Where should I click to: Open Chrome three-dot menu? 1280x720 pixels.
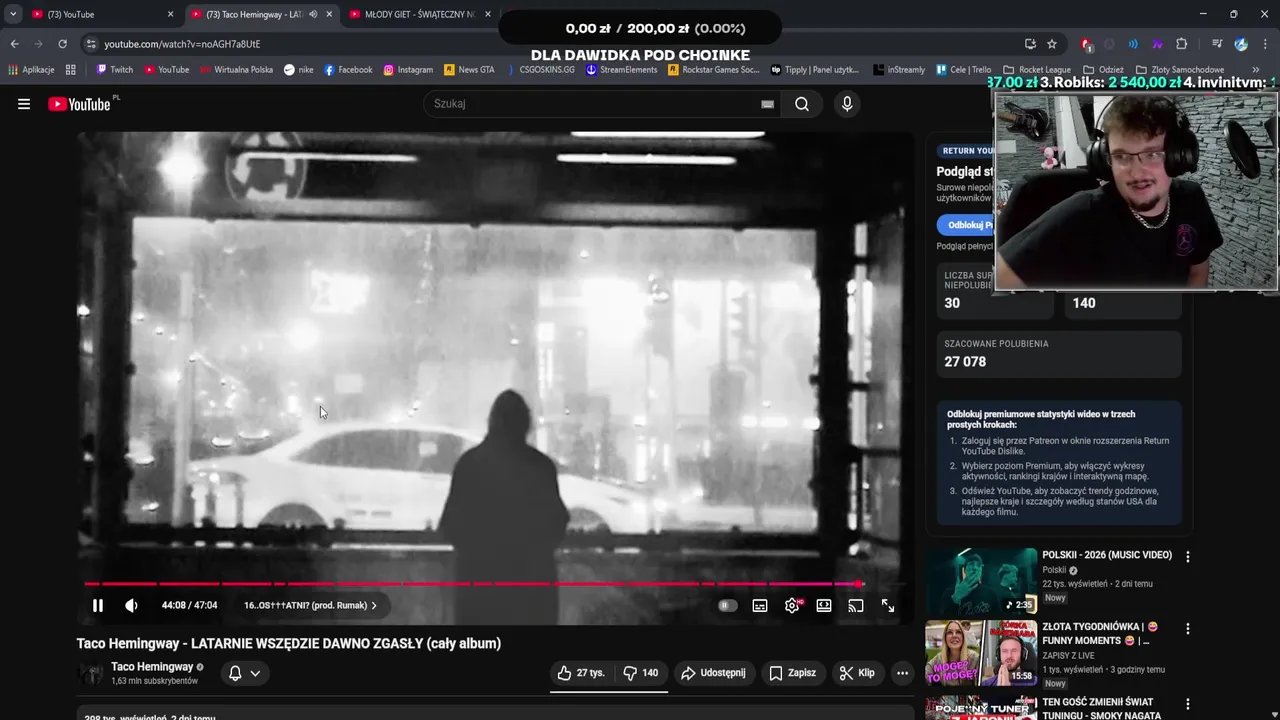click(1266, 44)
